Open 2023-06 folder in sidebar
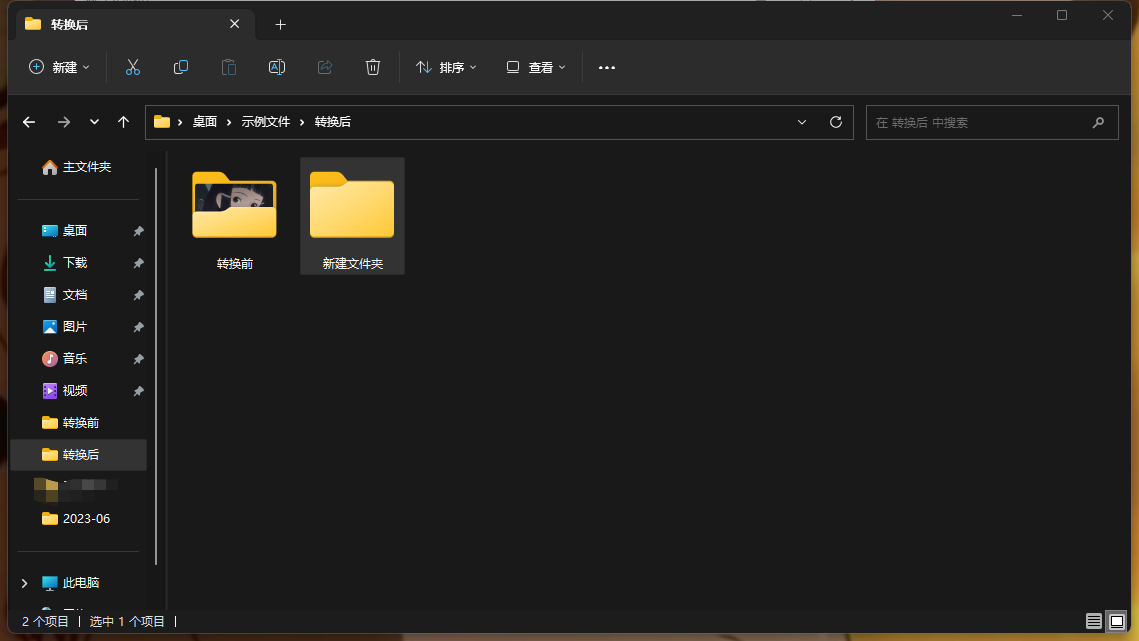 [x=86, y=519]
